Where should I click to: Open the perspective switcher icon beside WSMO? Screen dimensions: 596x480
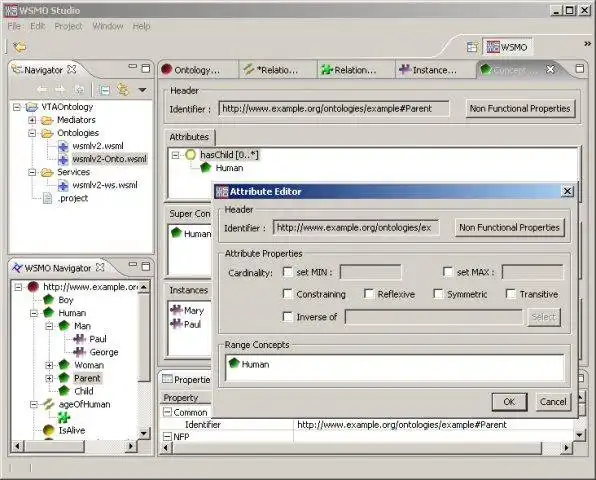(472, 47)
